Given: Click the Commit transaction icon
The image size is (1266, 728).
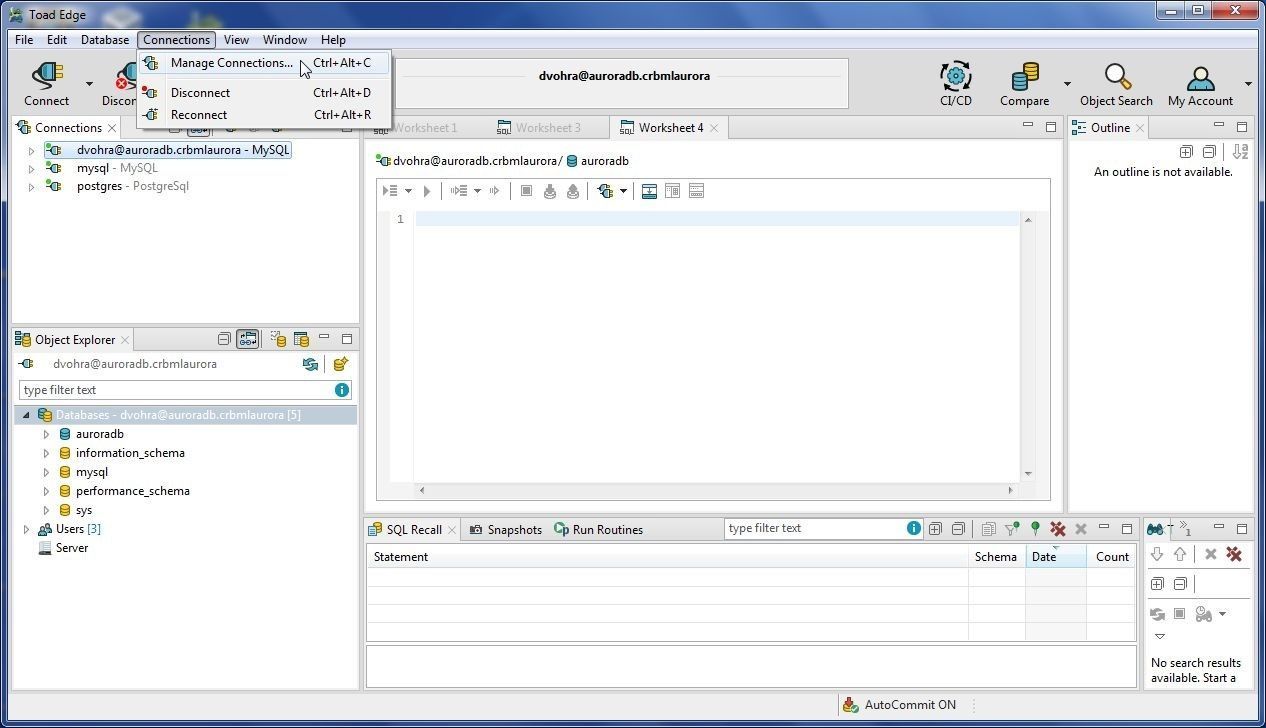Looking at the screenshot, I should pyautogui.click(x=549, y=191).
